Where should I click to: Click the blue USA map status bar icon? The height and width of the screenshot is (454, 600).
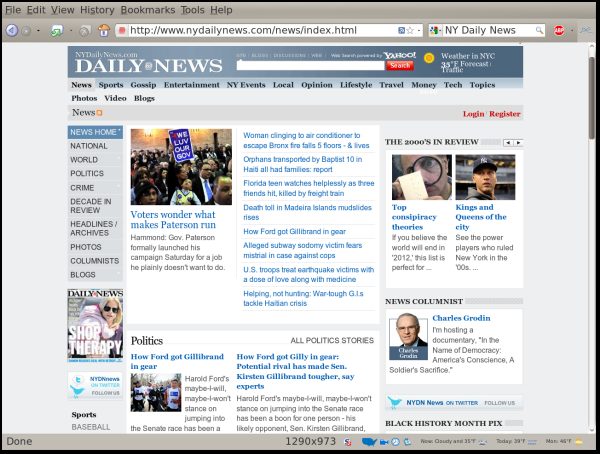[x=369, y=442]
